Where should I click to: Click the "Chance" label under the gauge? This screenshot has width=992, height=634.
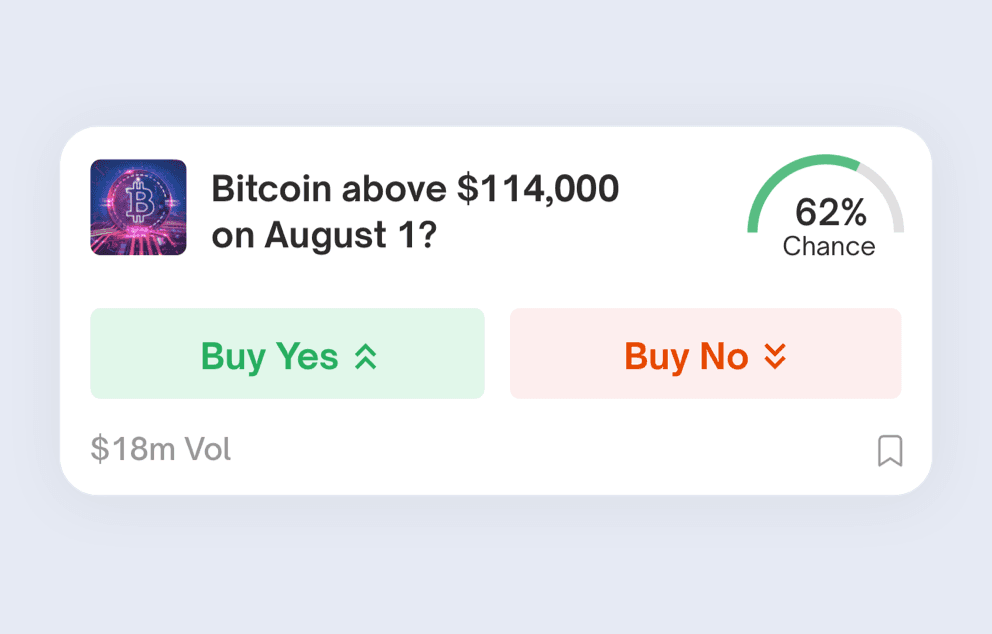click(x=828, y=247)
